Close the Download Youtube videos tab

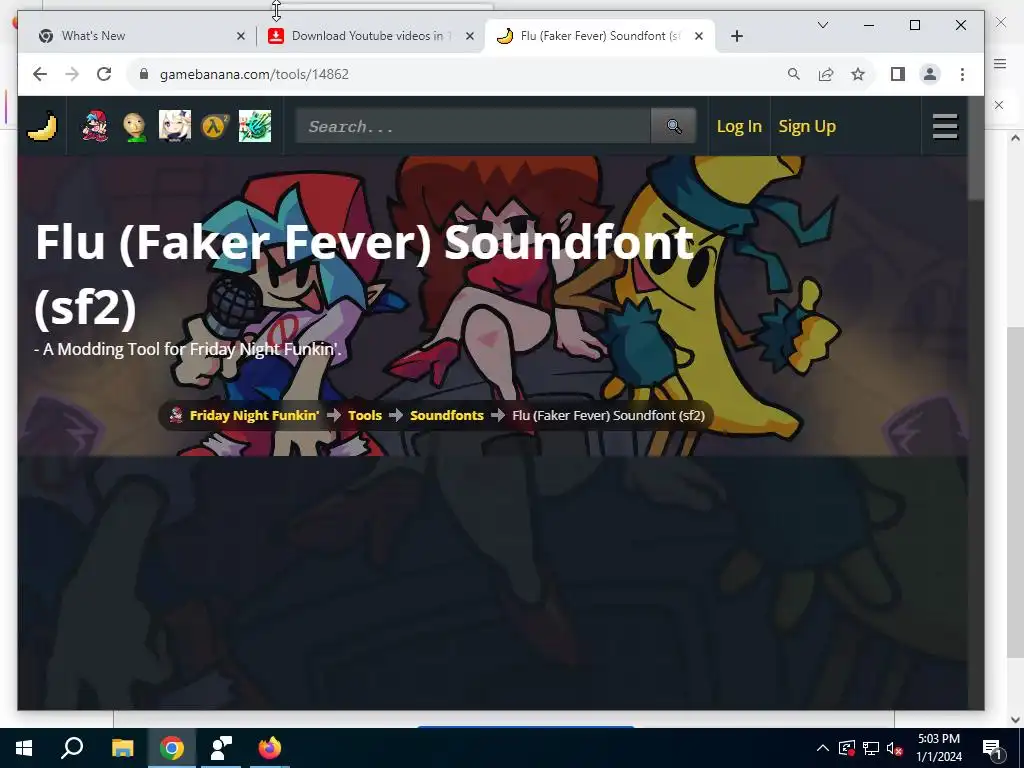pyautogui.click(x=470, y=36)
